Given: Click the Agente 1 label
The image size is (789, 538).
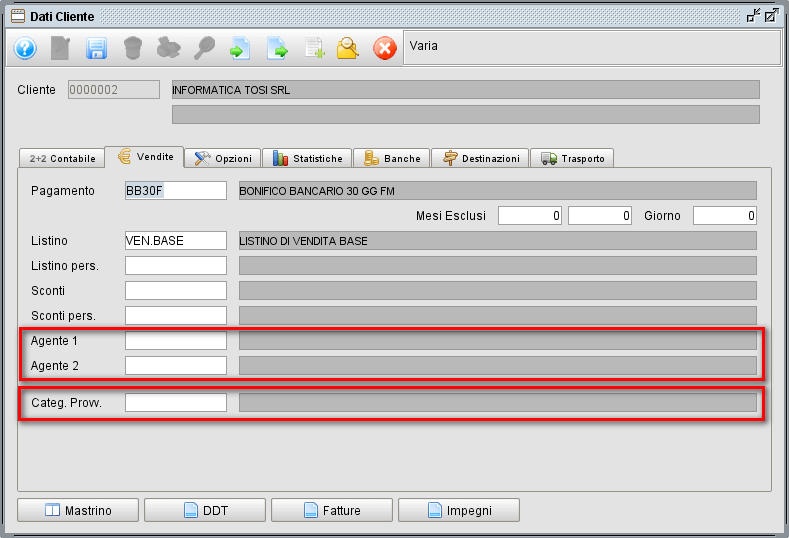Looking at the screenshot, I should [x=54, y=341].
